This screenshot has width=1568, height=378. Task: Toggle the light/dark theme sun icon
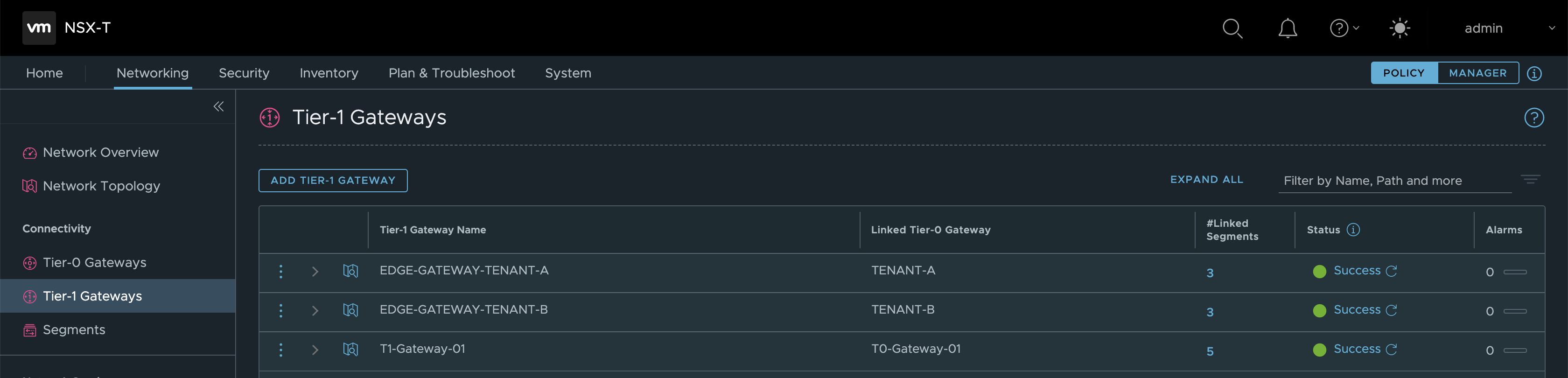[1400, 28]
